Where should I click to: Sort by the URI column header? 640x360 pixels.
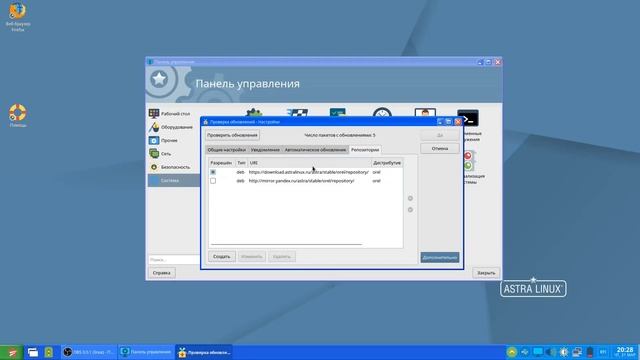309,163
